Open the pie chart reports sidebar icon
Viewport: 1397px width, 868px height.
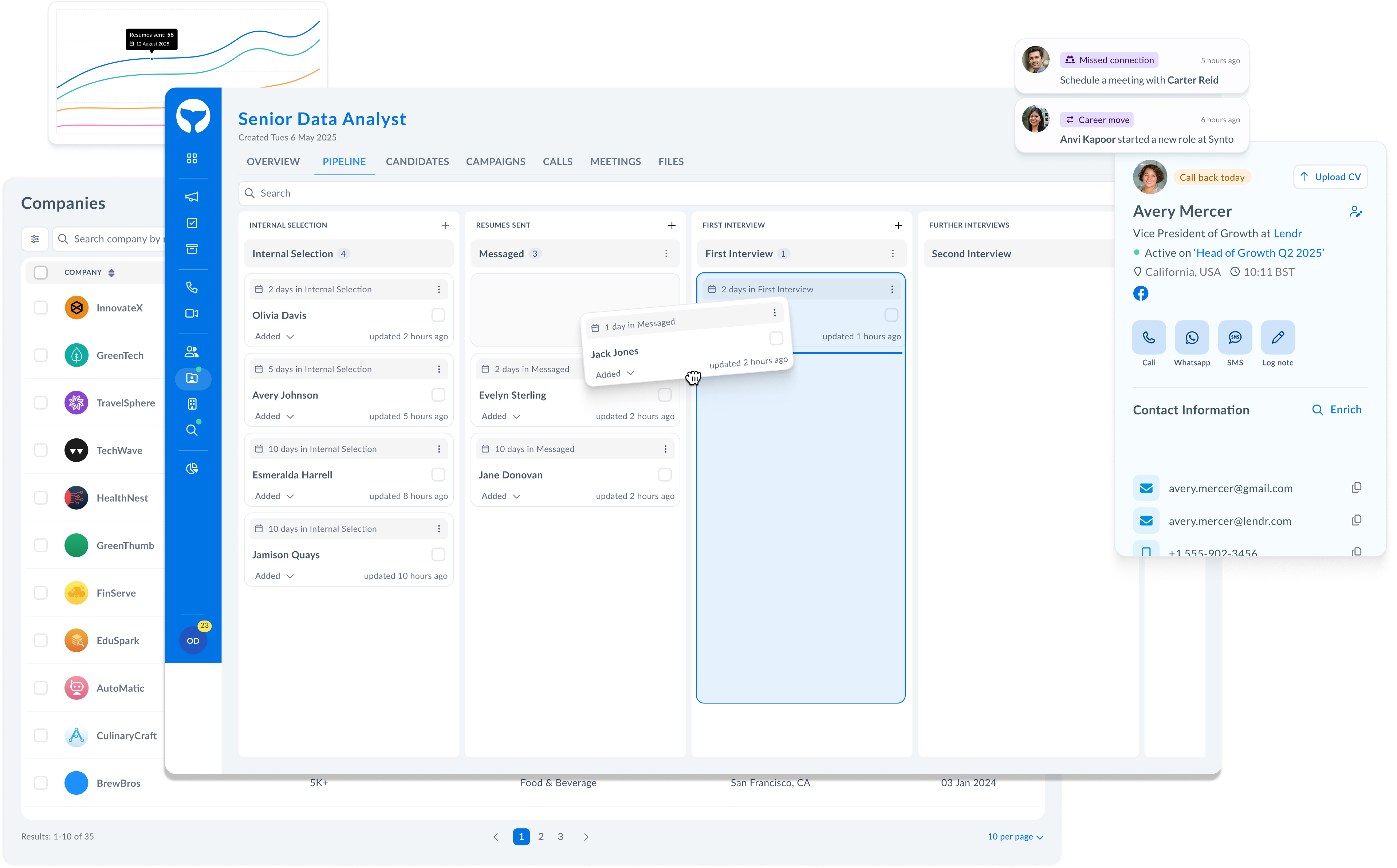192,469
